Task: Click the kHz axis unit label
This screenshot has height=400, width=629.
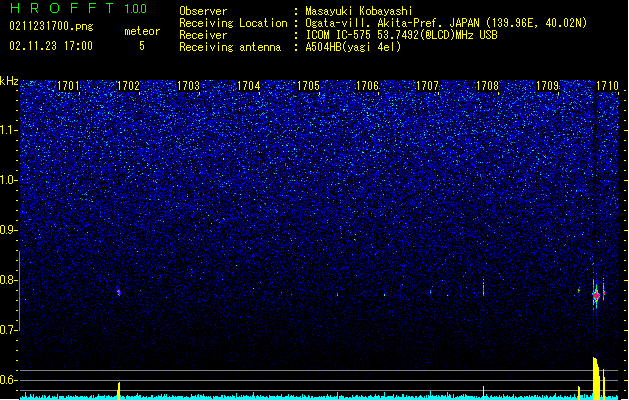Action: (9, 81)
